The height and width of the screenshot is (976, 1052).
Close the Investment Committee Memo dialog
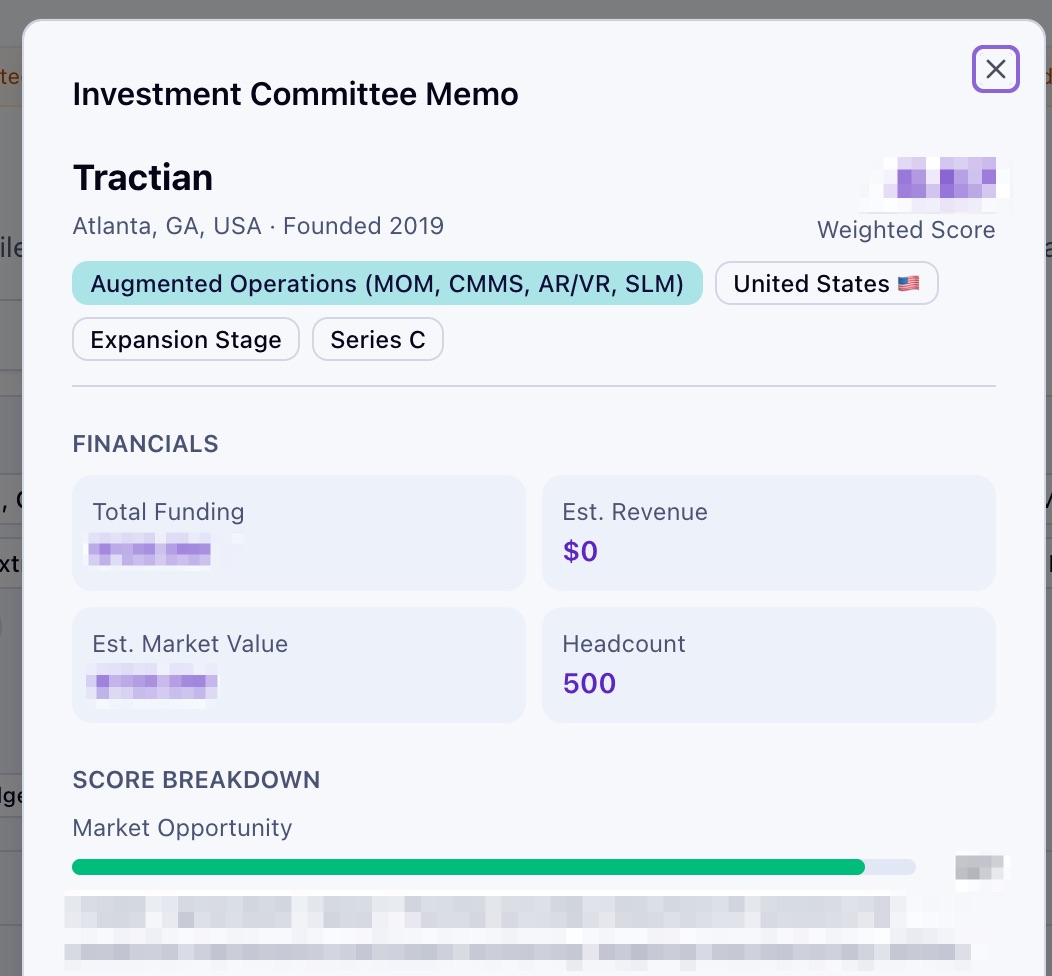[995, 69]
